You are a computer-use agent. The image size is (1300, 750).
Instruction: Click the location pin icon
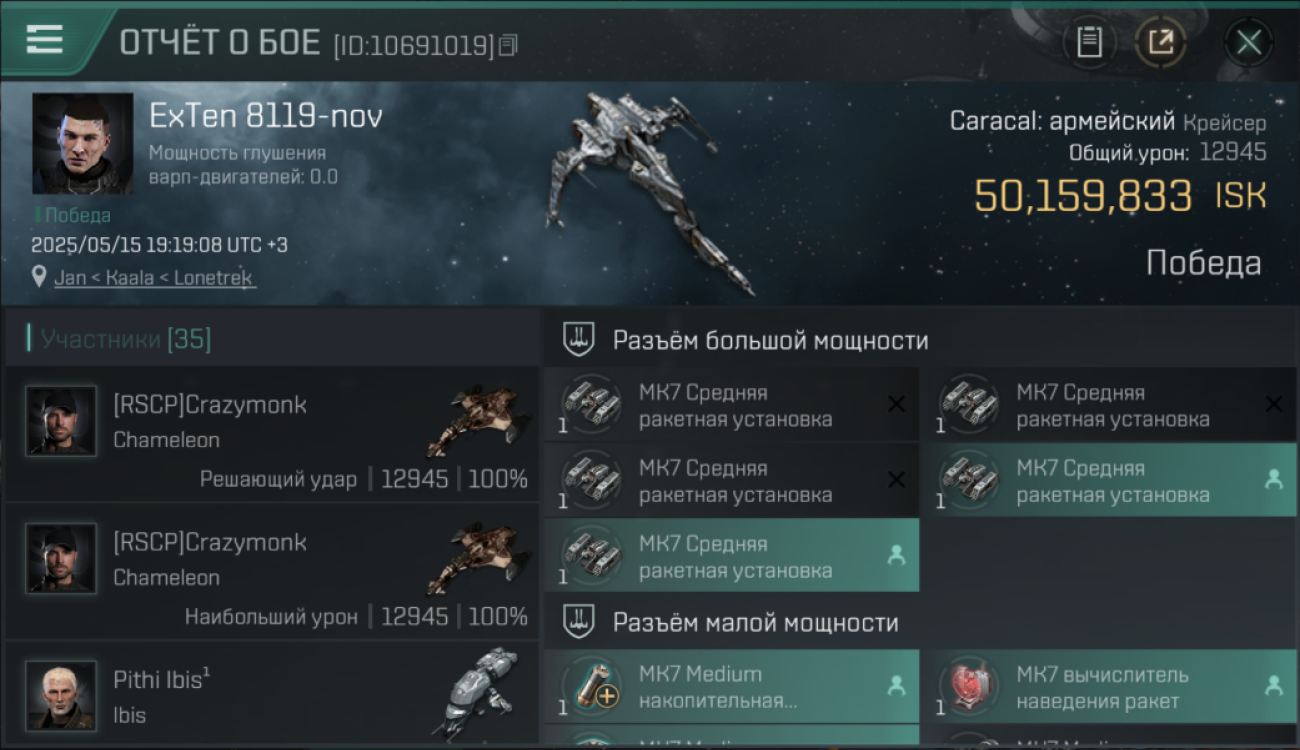point(40,277)
